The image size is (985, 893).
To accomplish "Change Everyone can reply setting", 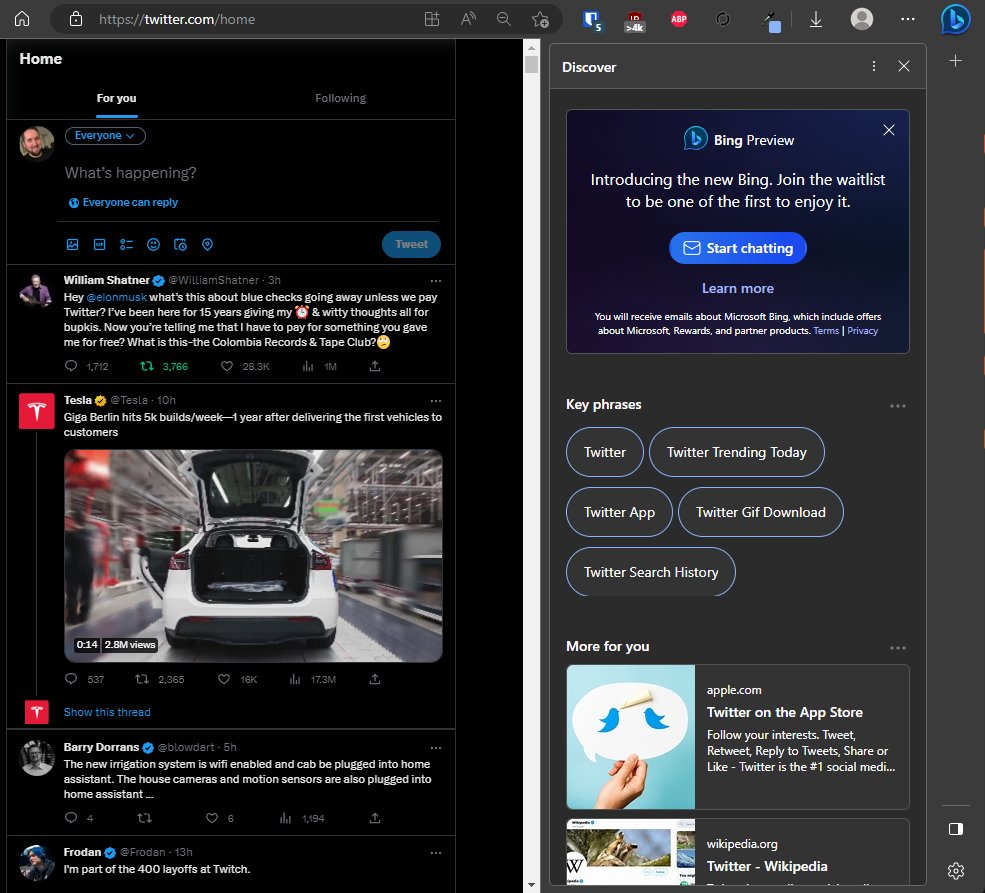I will (x=123, y=202).
